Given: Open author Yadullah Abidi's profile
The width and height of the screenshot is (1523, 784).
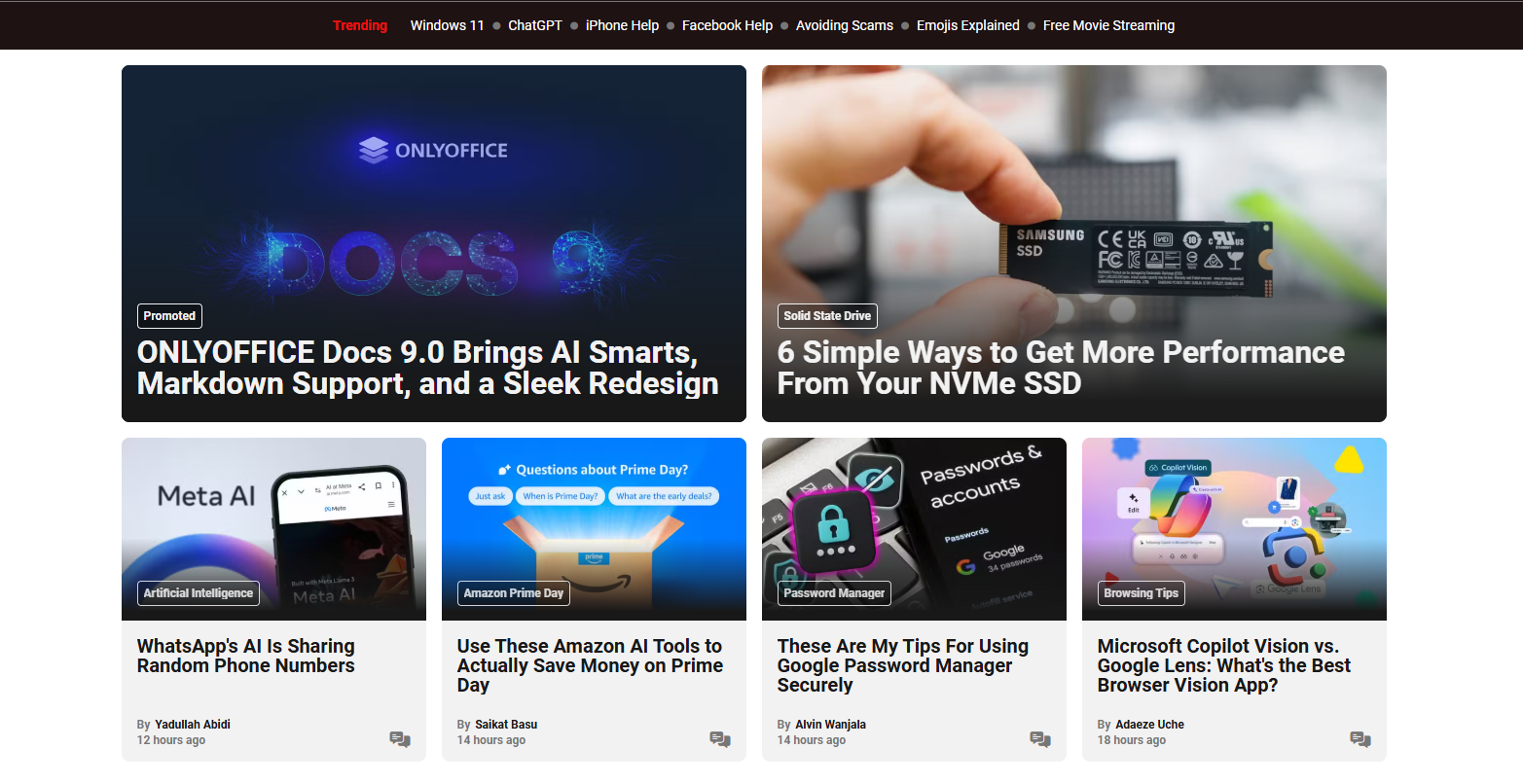Looking at the screenshot, I should [x=193, y=725].
